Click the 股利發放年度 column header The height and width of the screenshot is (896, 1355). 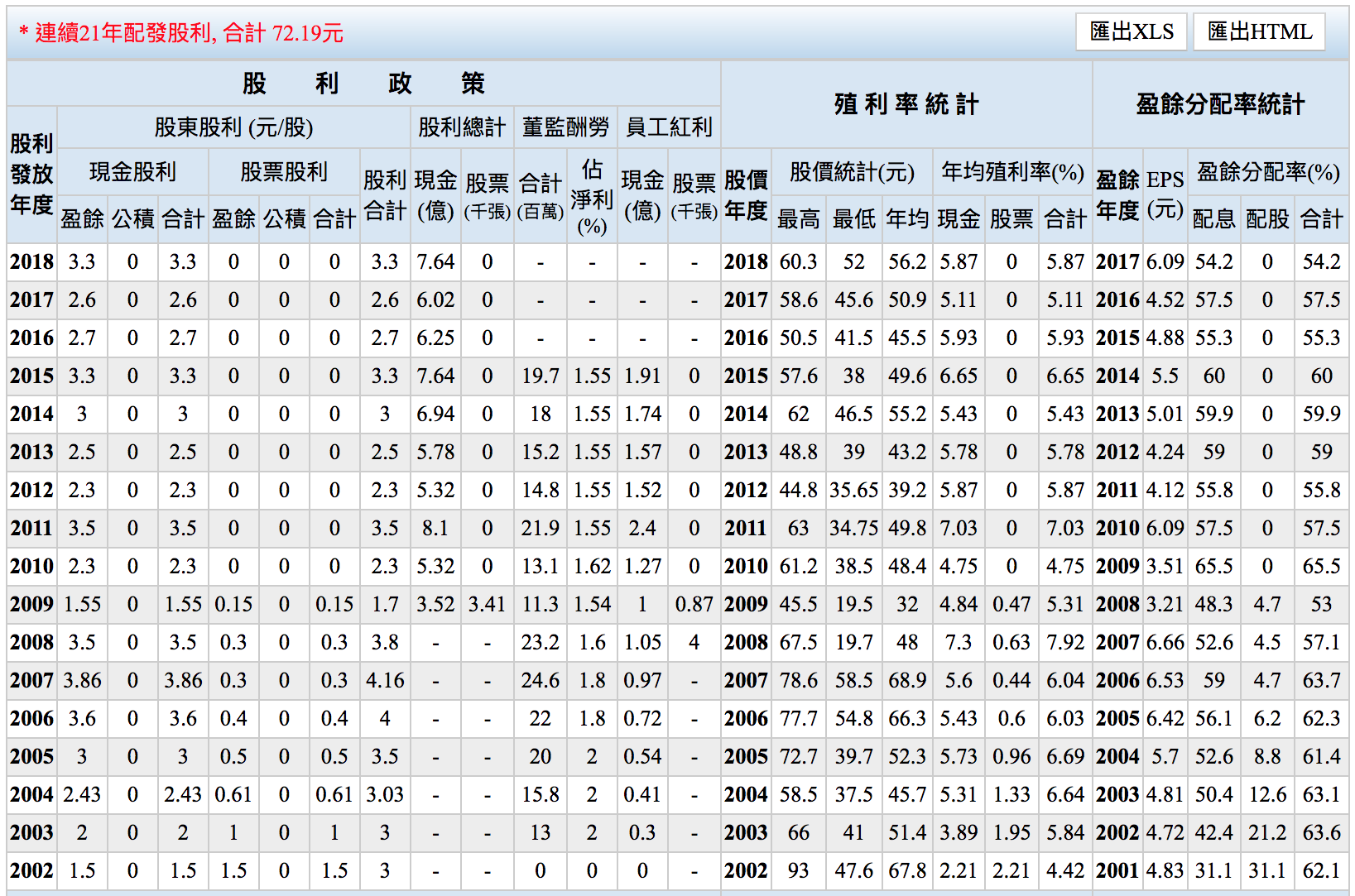(31, 175)
